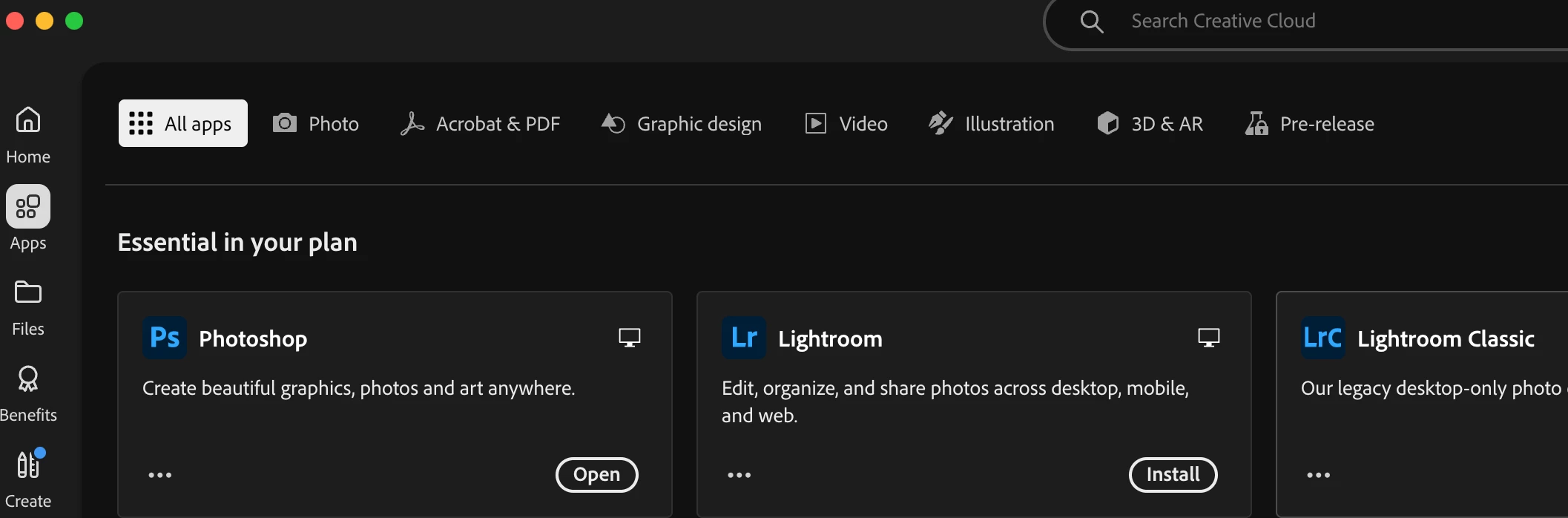Switch to Graphic design category
The image size is (1568, 518).
click(682, 123)
